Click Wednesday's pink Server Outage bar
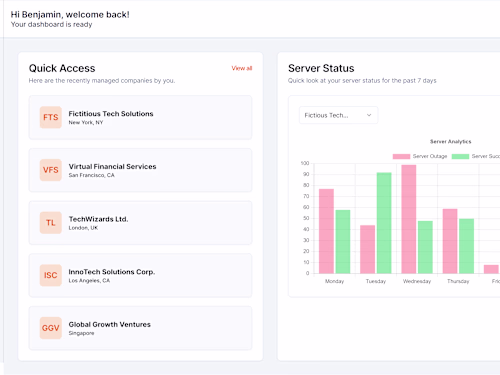 (x=409, y=219)
